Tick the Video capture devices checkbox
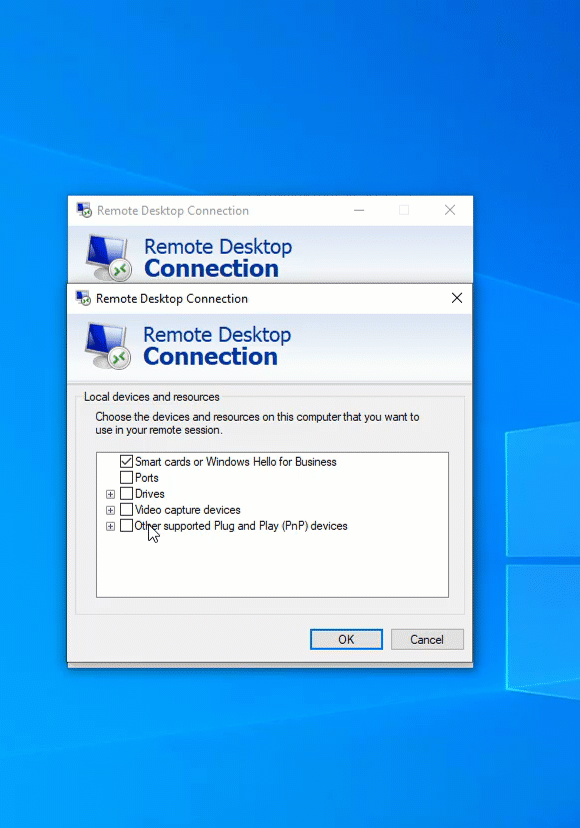This screenshot has width=580, height=828. 126,510
